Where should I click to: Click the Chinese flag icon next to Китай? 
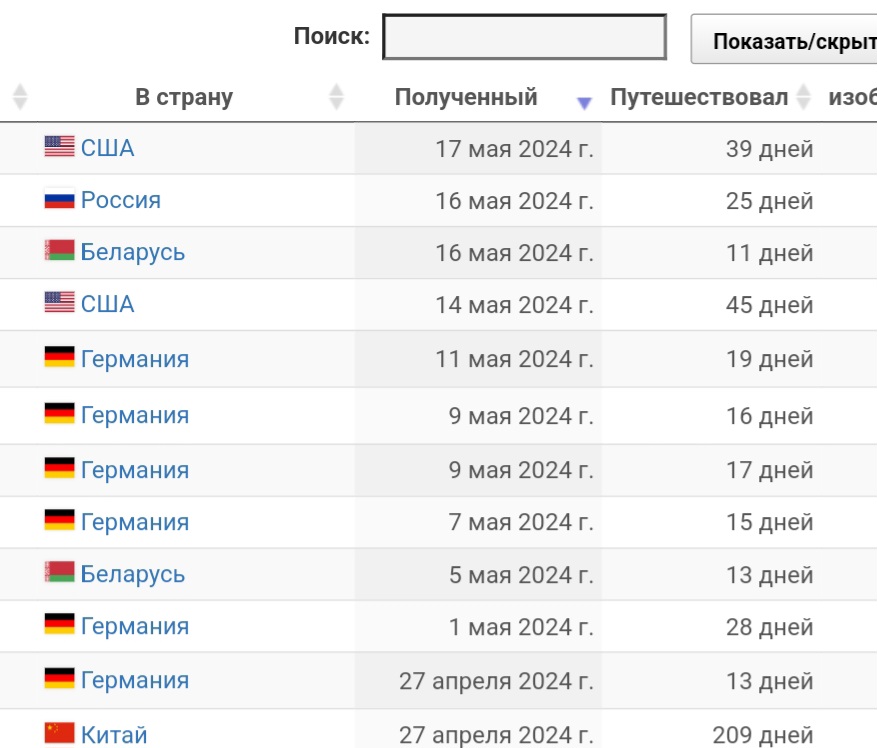point(59,732)
